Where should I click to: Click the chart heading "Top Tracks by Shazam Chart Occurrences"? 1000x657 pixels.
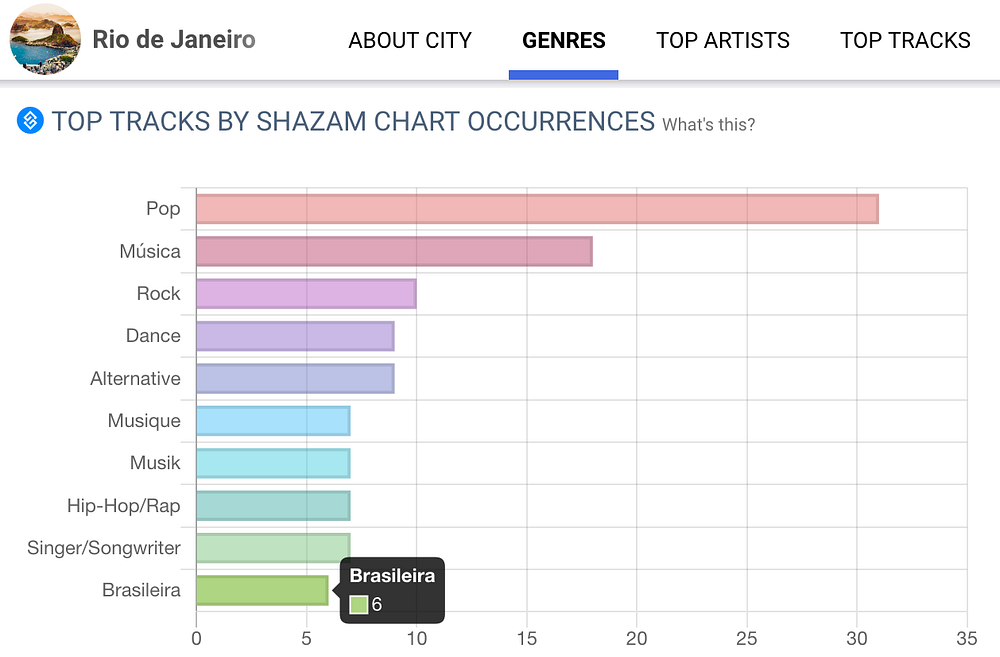pos(353,122)
